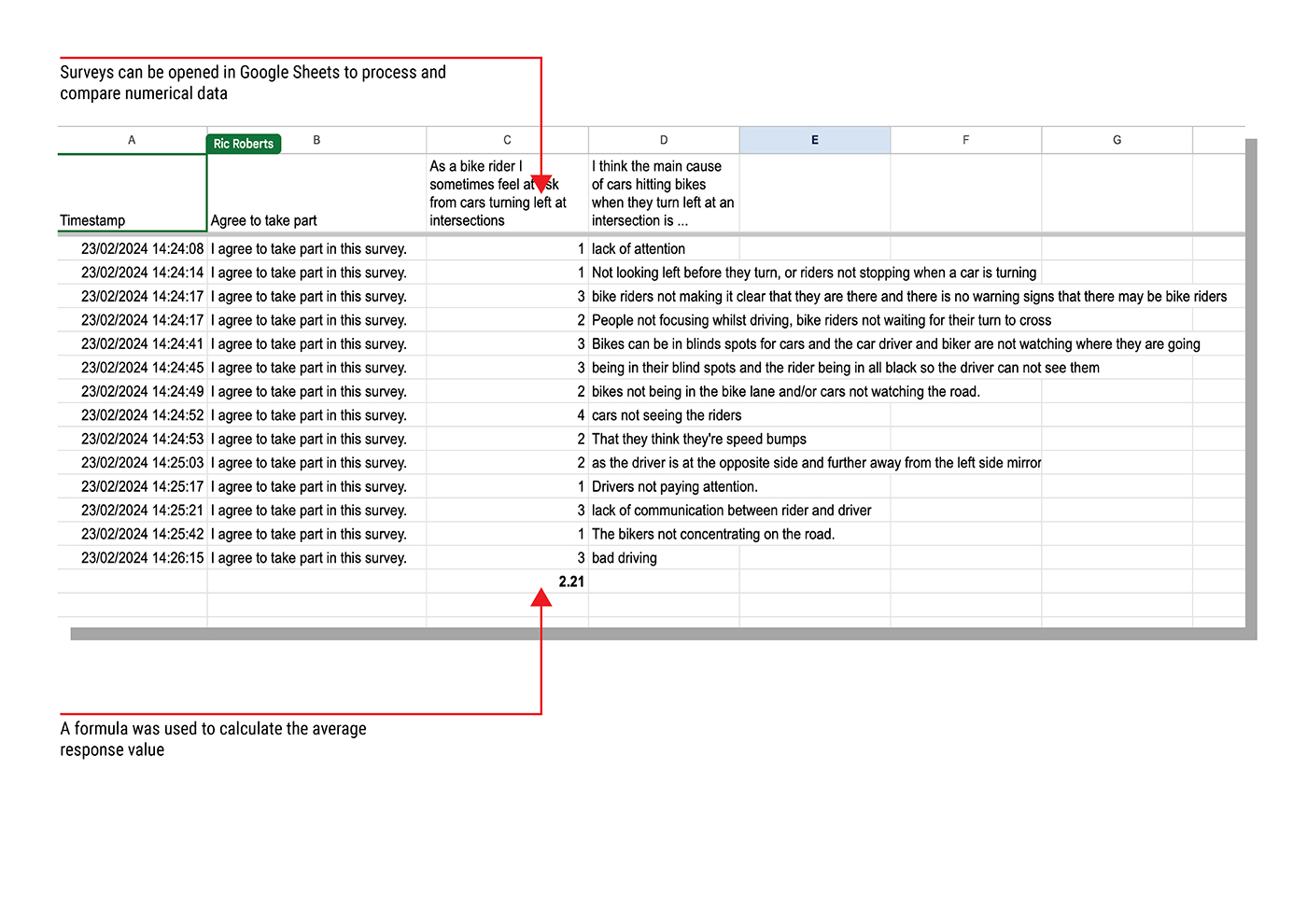Click the cell containing lack of attention
The height and width of the screenshot is (924, 1307).
pyautogui.click(x=663, y=248)
